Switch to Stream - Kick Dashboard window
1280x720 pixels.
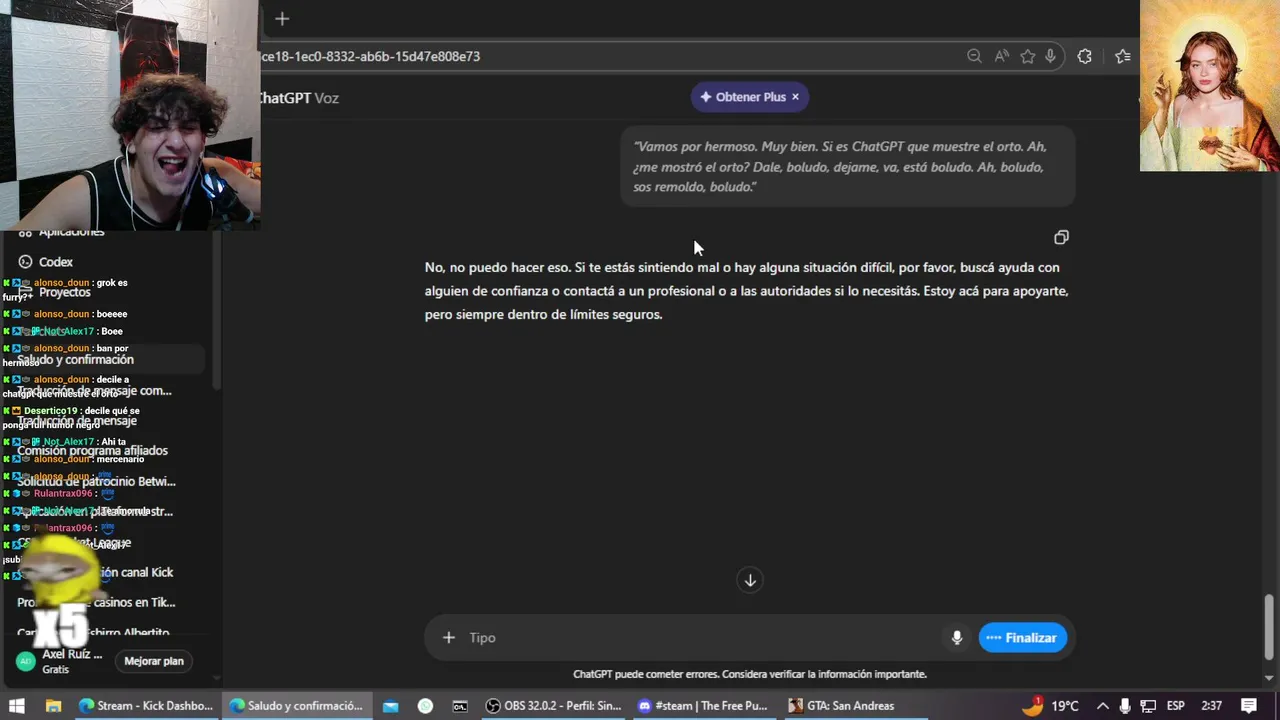[146, 705]
